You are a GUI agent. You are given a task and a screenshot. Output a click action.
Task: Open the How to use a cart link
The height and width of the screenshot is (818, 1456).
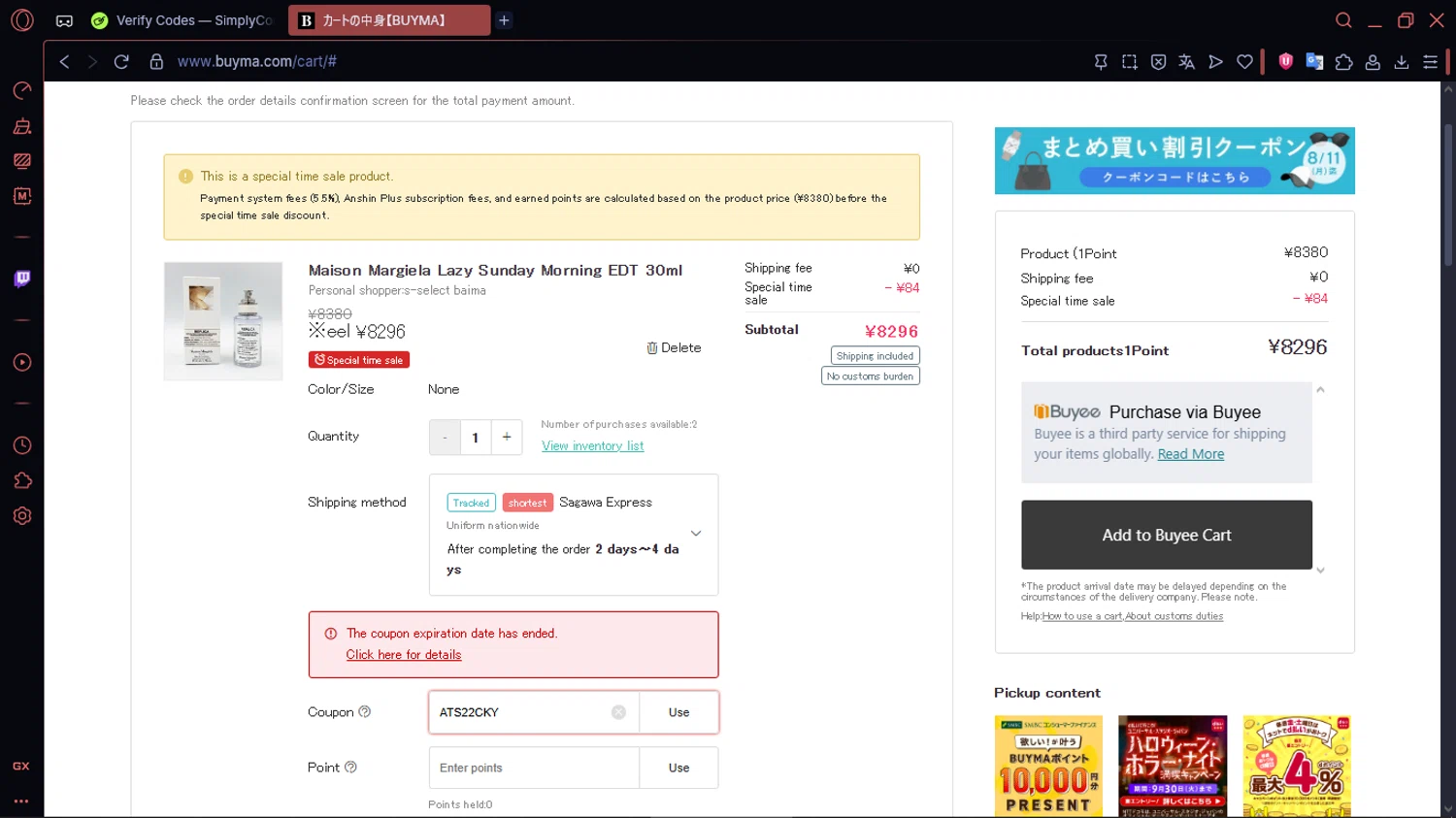1082,616
